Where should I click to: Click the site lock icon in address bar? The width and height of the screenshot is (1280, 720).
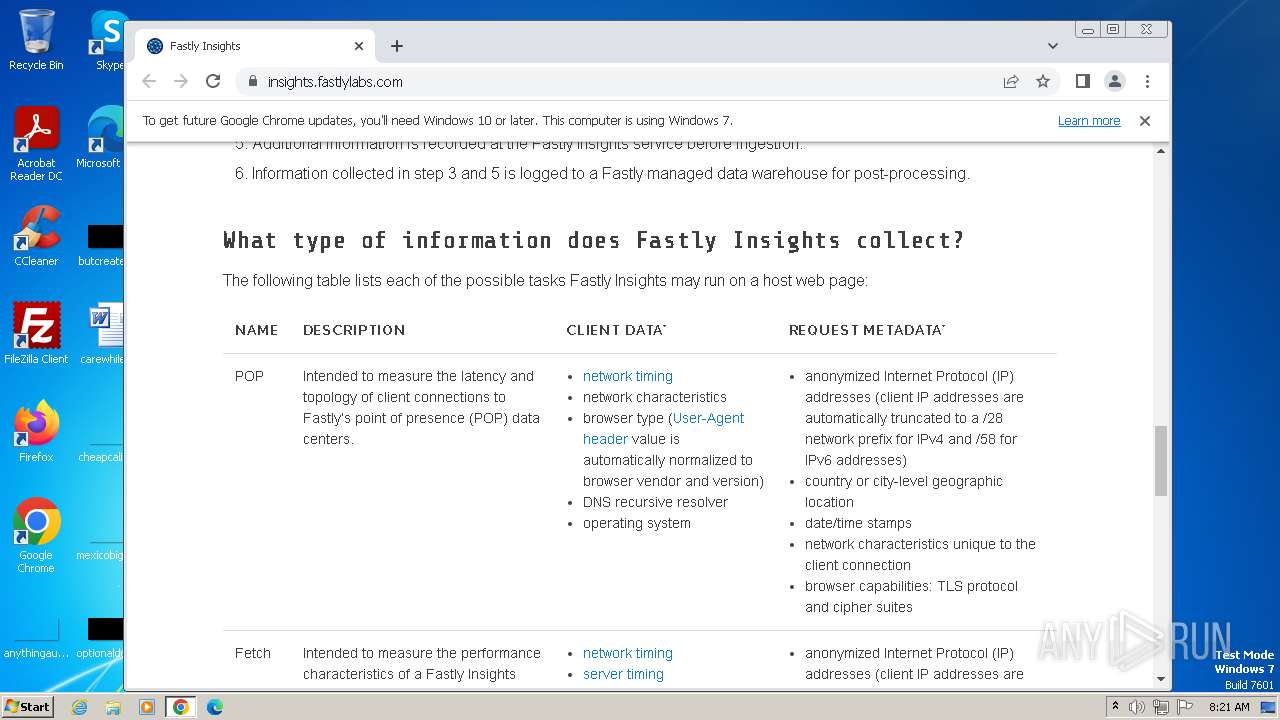(x=252, y=82)
